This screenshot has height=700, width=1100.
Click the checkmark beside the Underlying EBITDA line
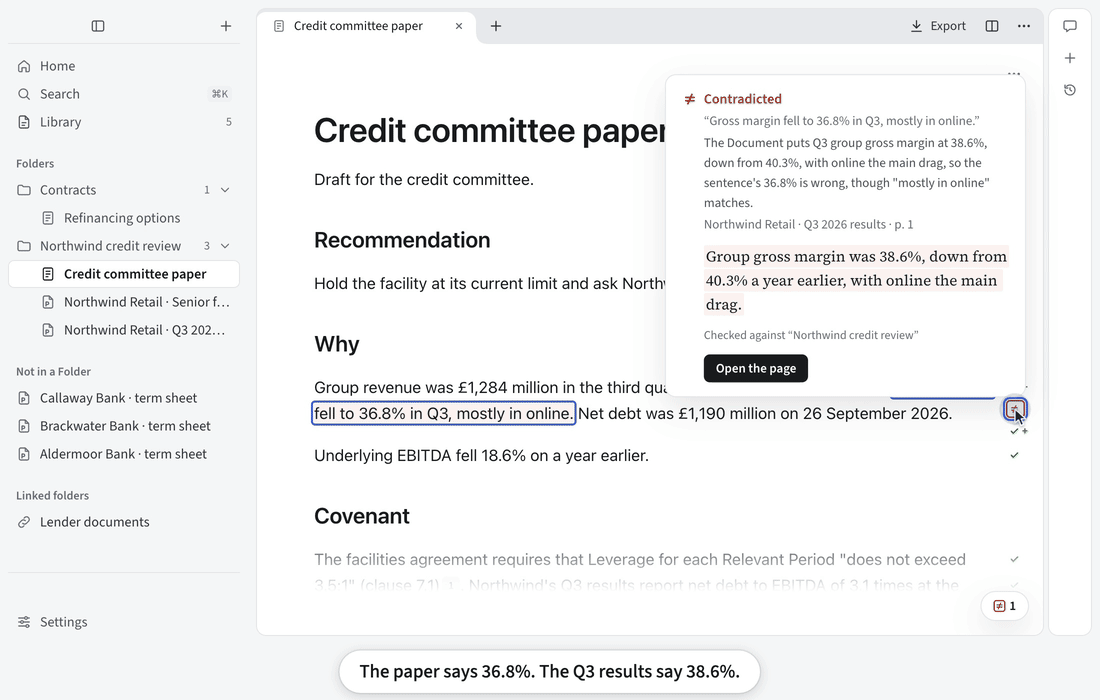[x=1014, y=456]
